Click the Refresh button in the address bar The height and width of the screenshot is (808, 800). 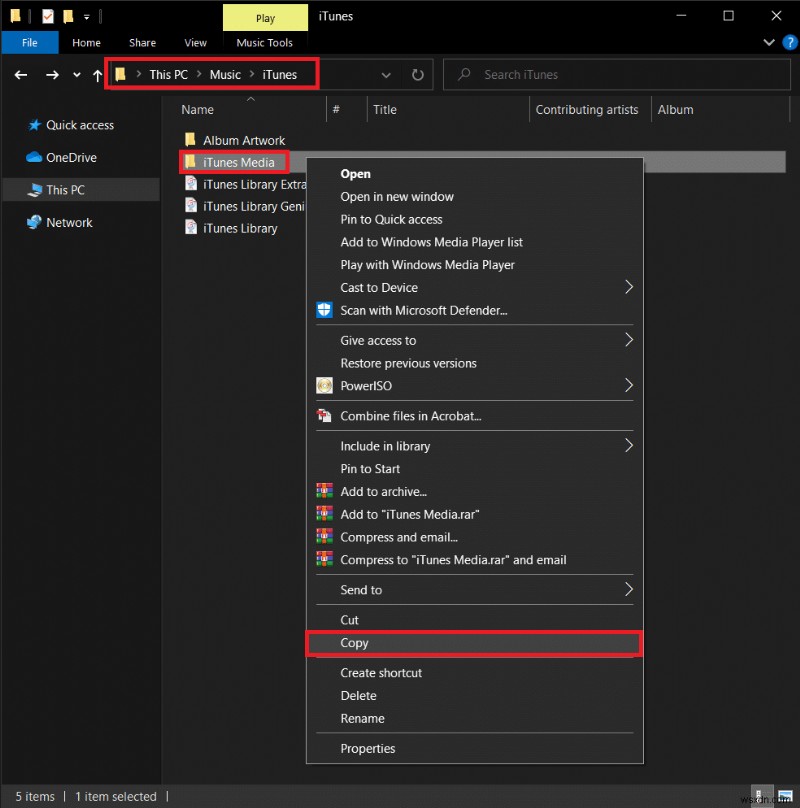point(417,75)
